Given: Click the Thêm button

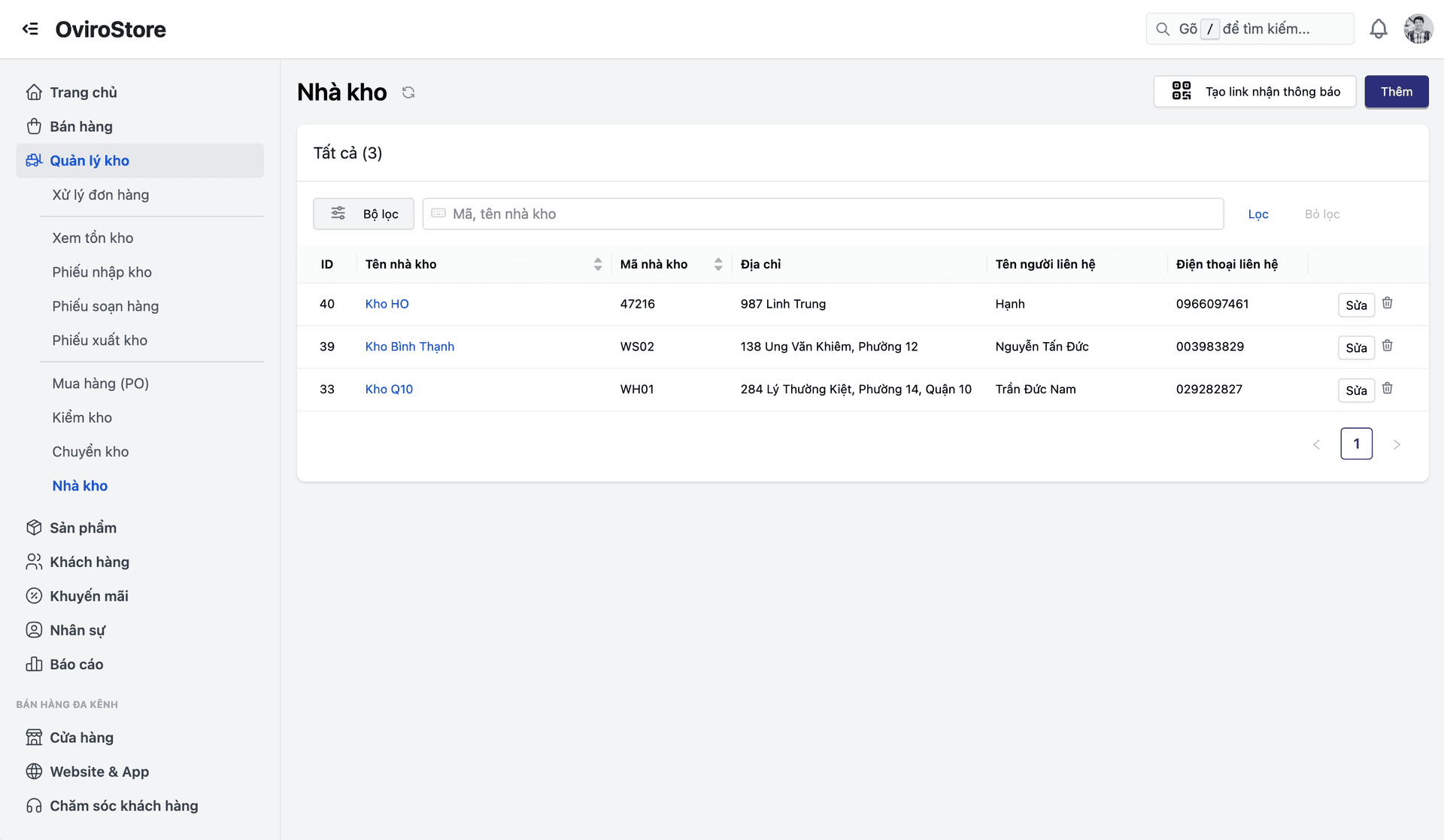Looking at the screenshot, I should click(x=1396, y=92).
